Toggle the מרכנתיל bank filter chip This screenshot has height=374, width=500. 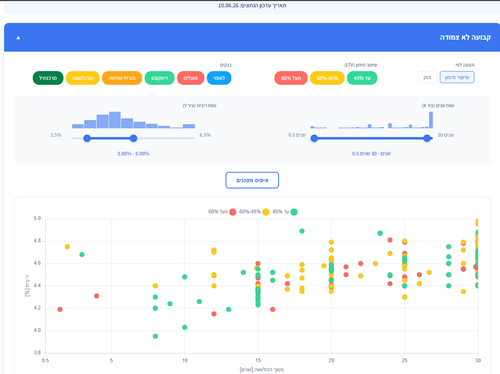click(48, 78)
